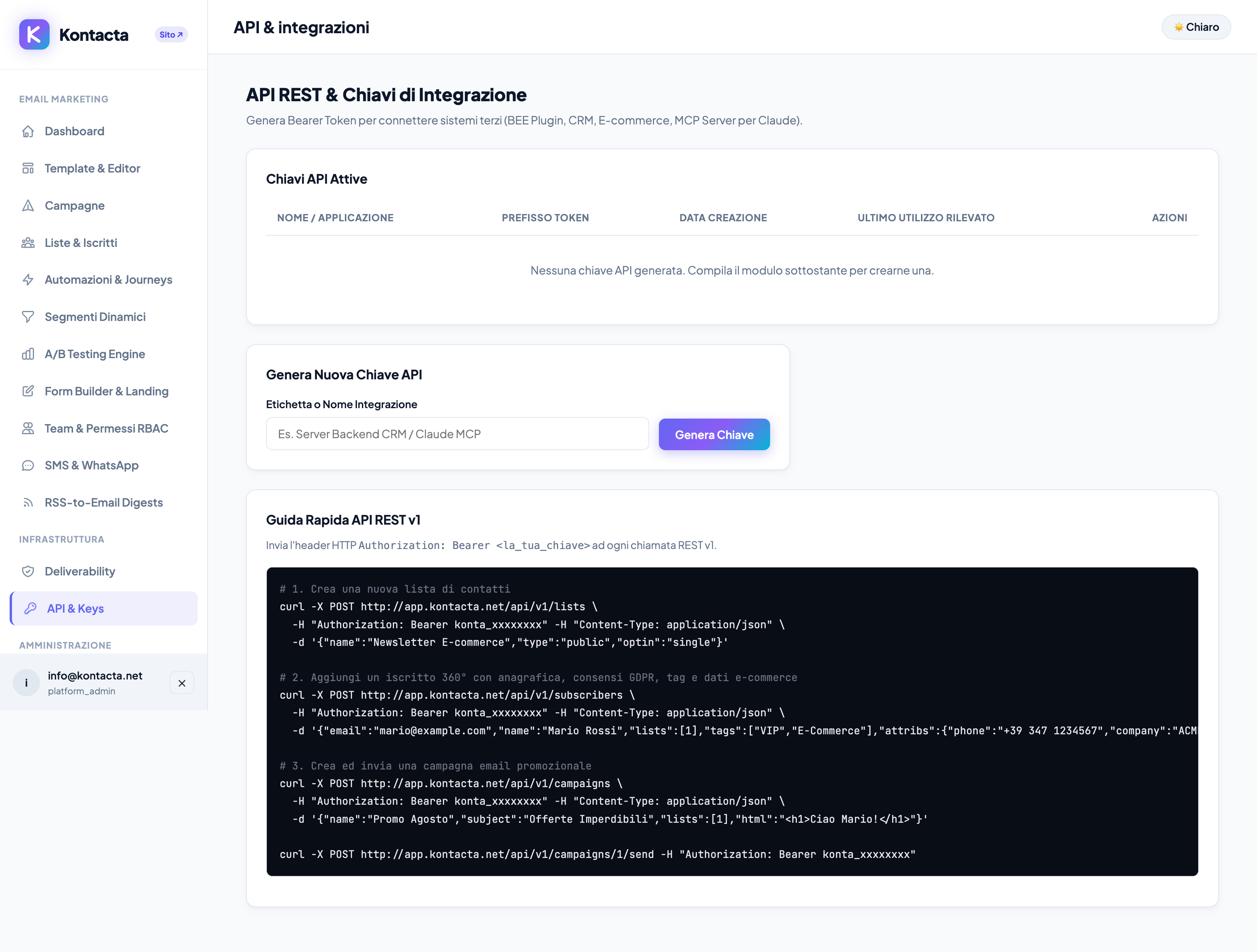Open SMS & WhatsApp menu item
This screenshot has width=1257, height=952.
pyautogui.click(x=104, y=465)
